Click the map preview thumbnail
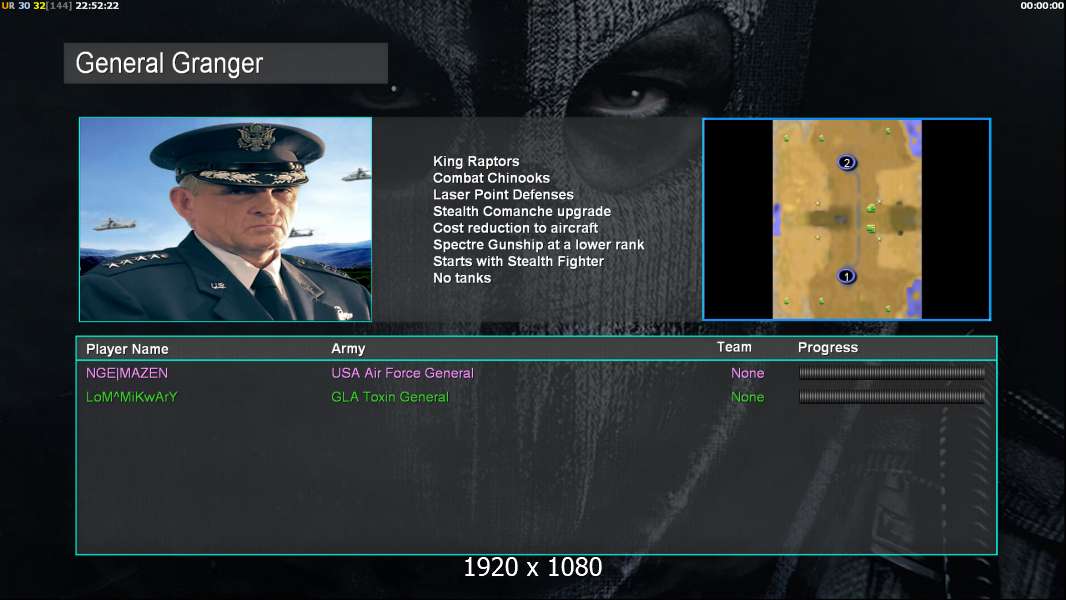1066x600 pixels. pyautogui.click(x=846, y=219)
